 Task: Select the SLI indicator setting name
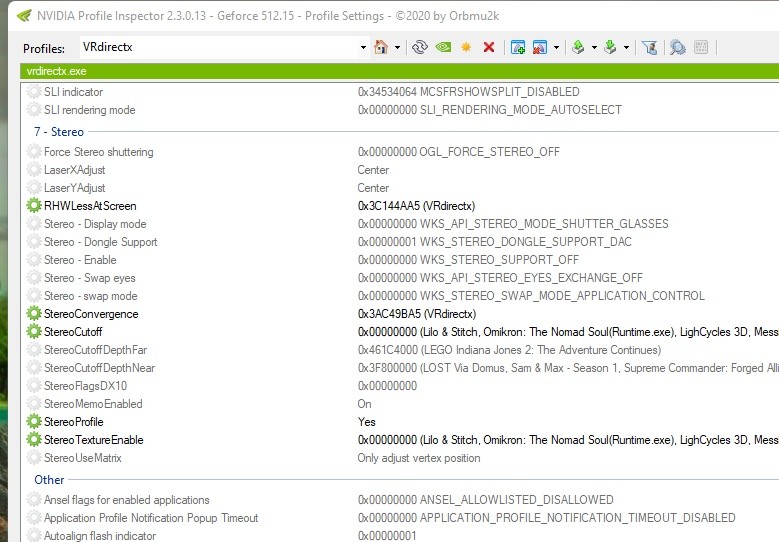click(74, 92)
